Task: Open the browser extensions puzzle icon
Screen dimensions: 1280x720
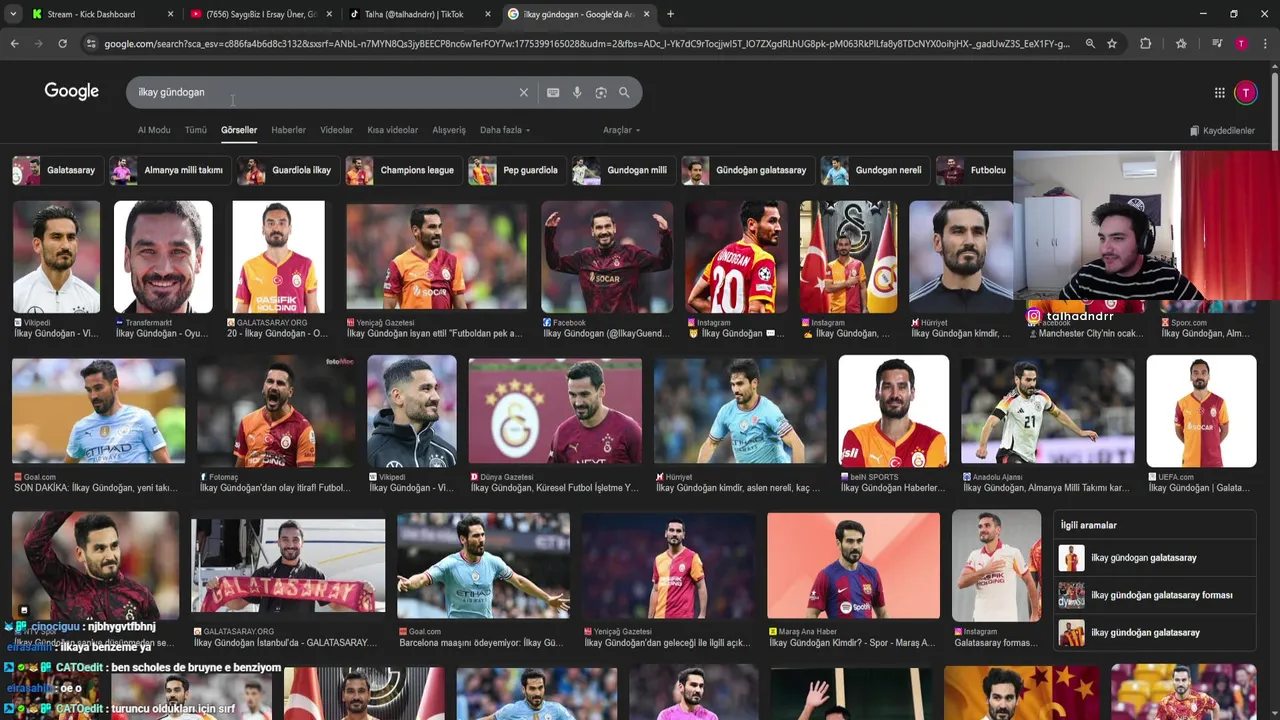Action: click(x=1145, y=43)
